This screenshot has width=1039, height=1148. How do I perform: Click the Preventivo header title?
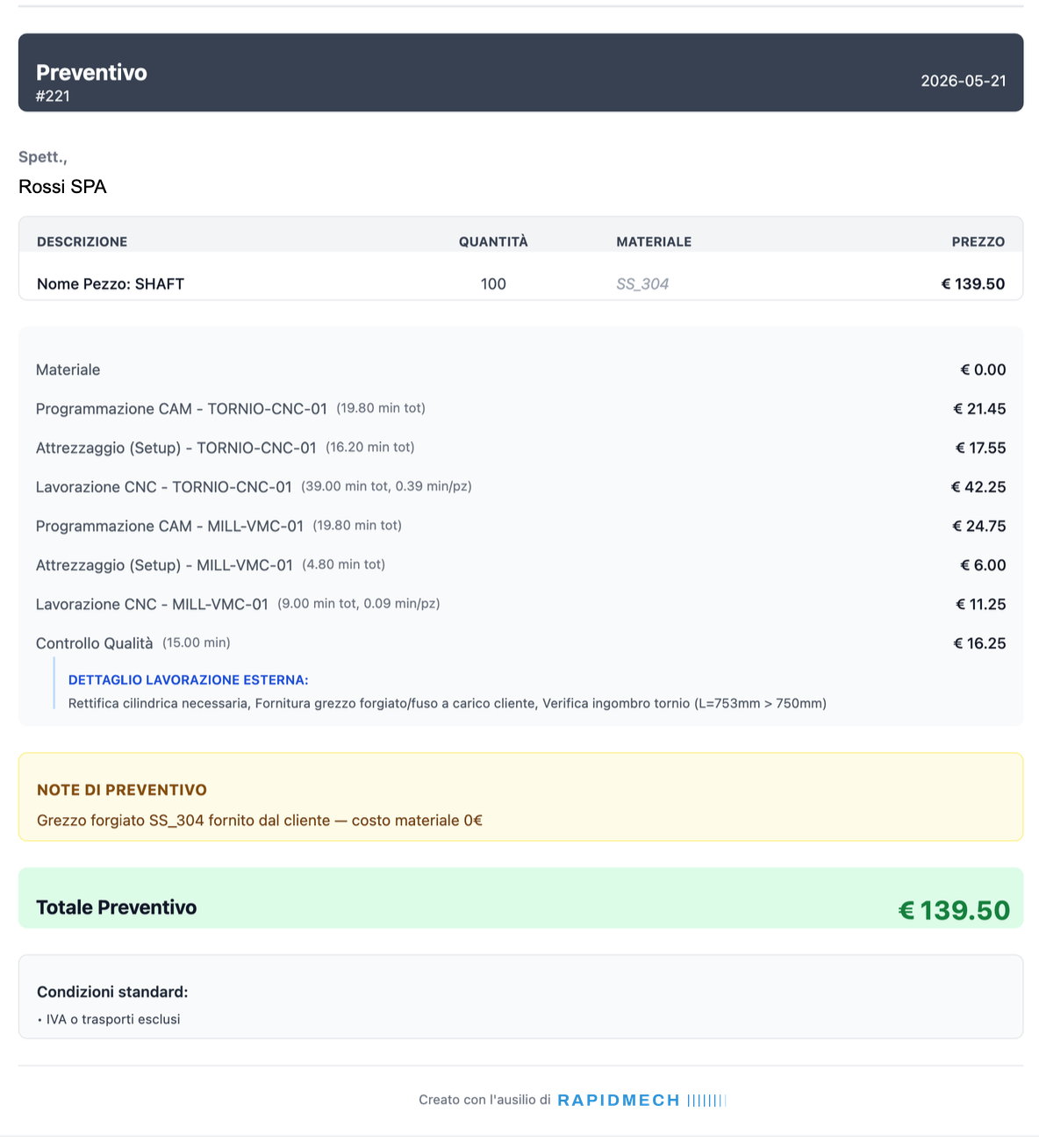tap(91, 72)
